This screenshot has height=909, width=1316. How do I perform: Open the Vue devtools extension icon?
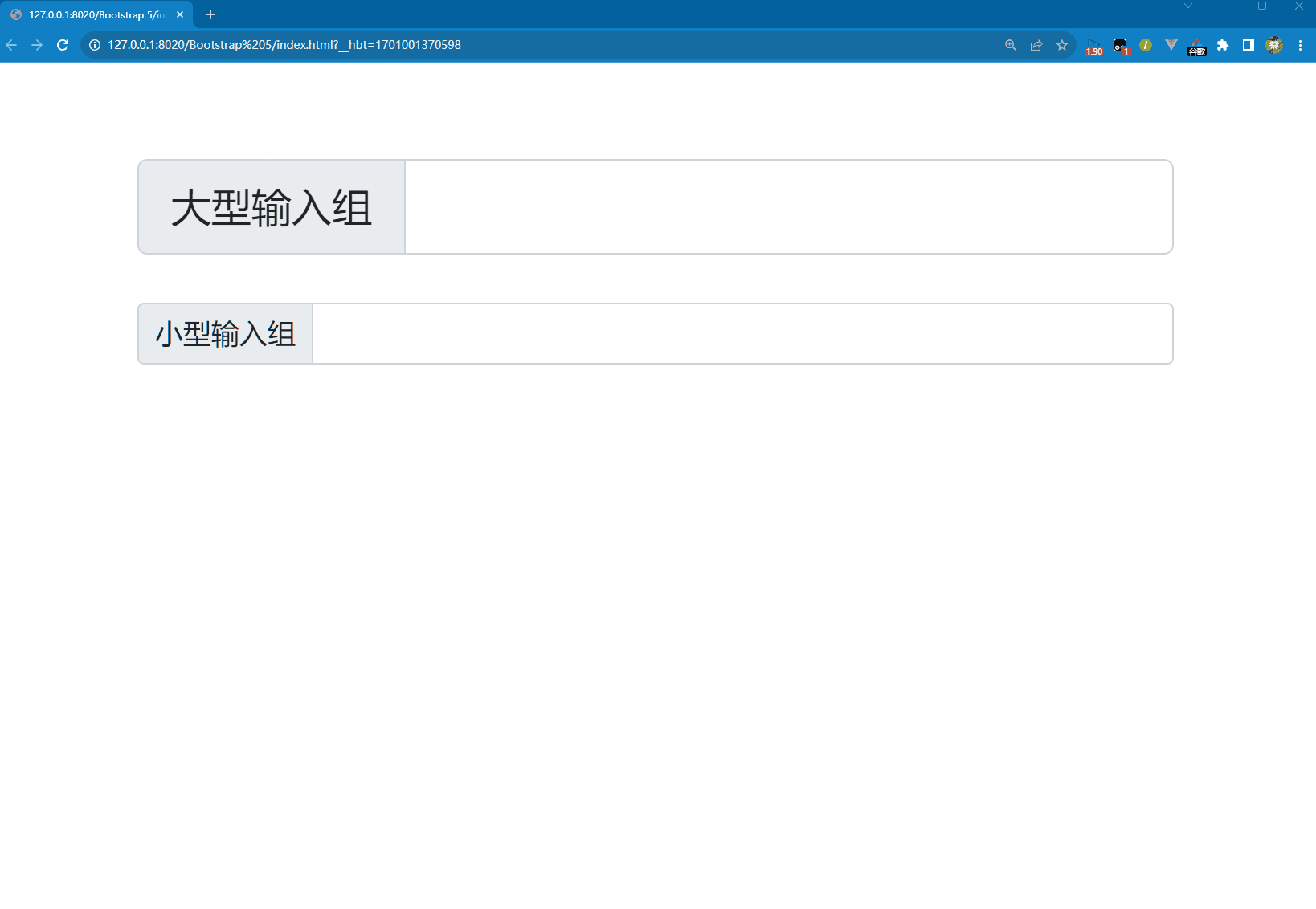tap(1170, 46)
